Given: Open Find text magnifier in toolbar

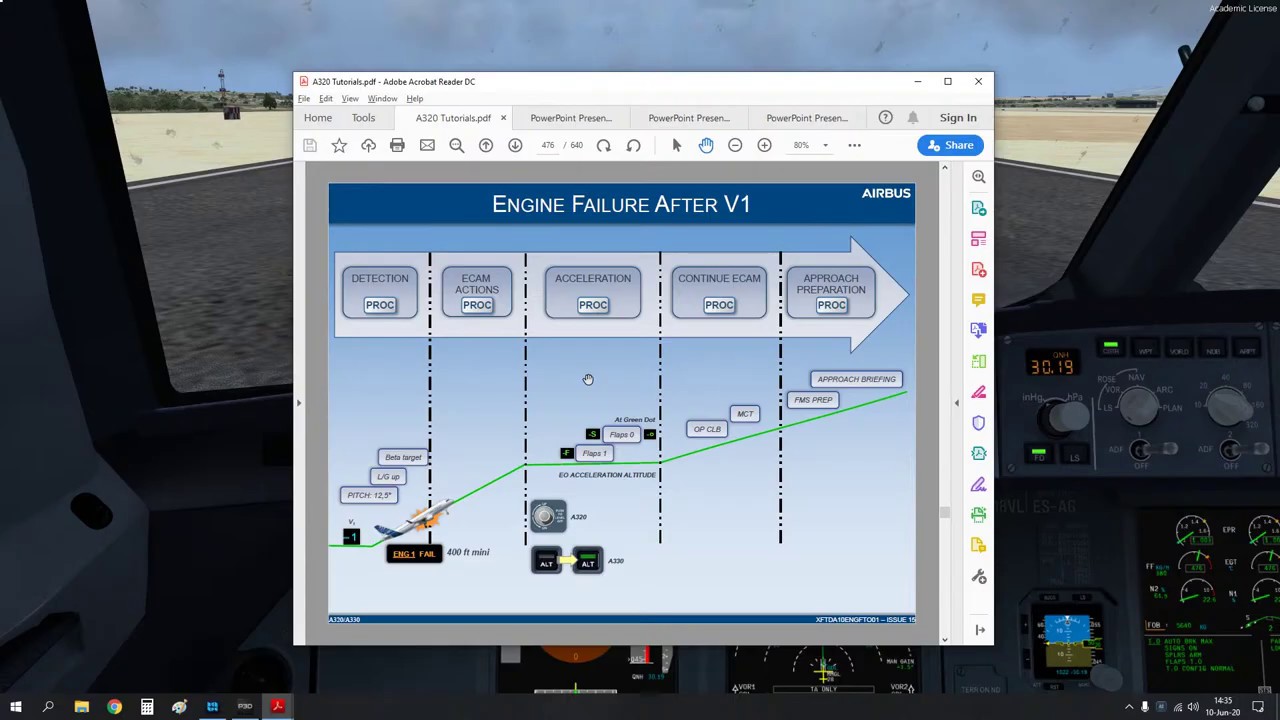Looking at the screenshot, I should pyautogui.click(x=457, y=145).
